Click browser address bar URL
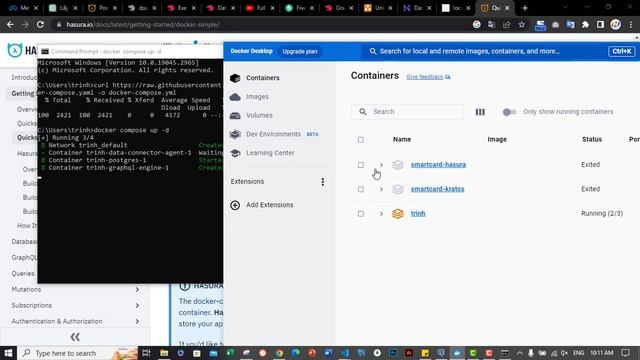This screenshot has height=360, width=640. tap(143, 25)
